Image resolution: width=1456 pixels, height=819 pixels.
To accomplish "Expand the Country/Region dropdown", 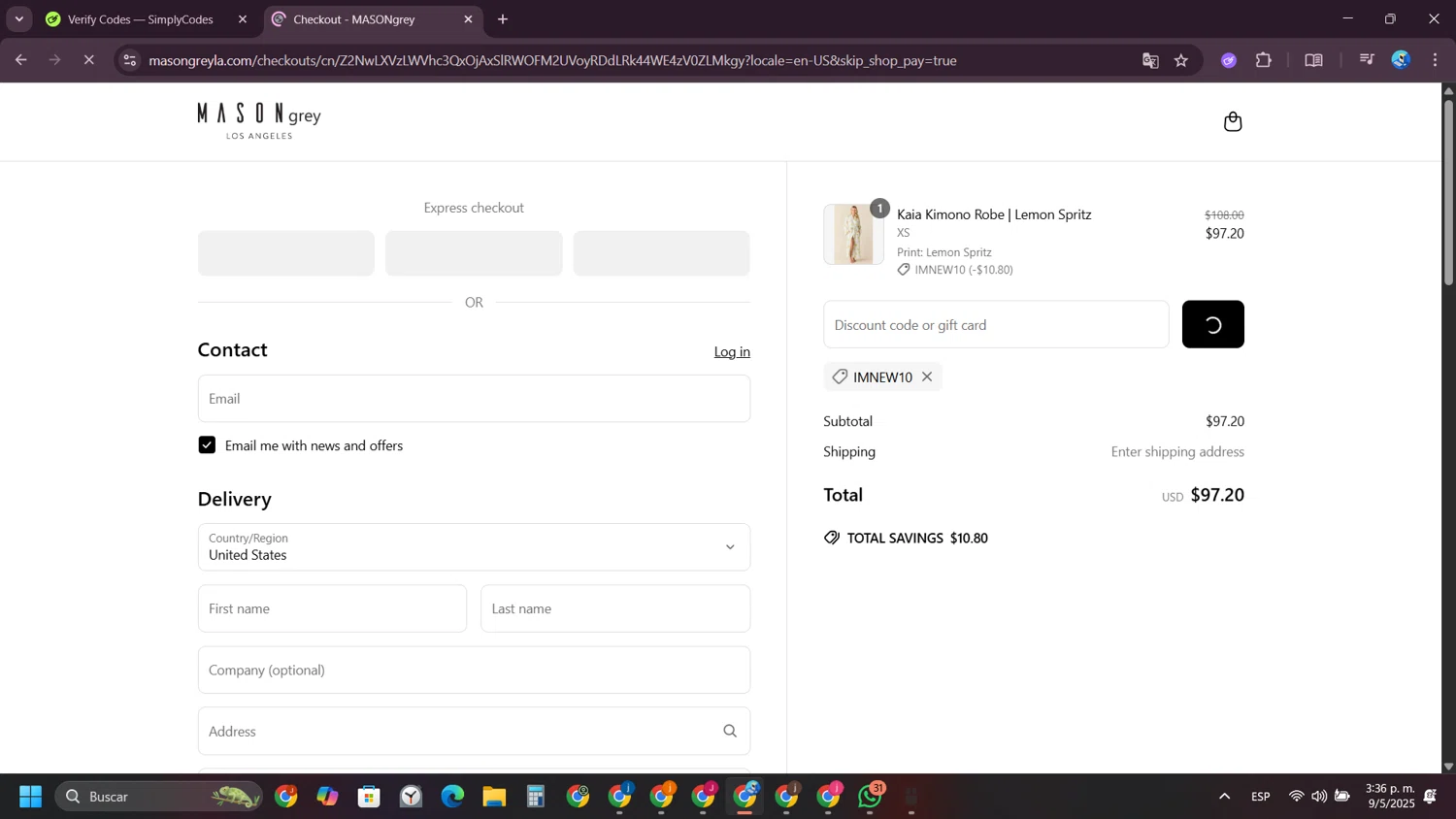I will pos(474,546).
